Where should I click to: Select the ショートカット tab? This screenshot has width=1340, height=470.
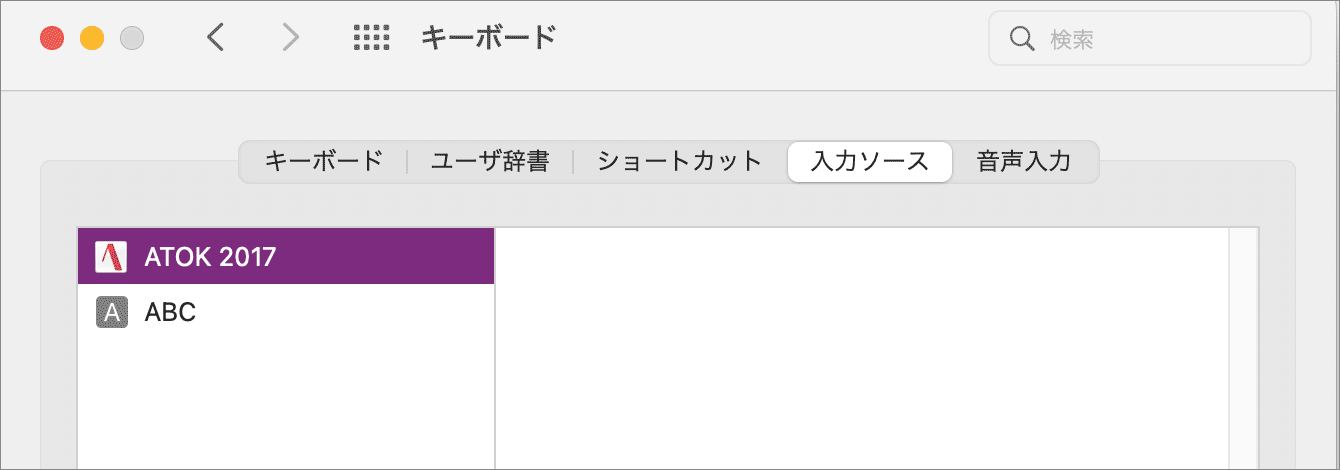coord(680,161)
